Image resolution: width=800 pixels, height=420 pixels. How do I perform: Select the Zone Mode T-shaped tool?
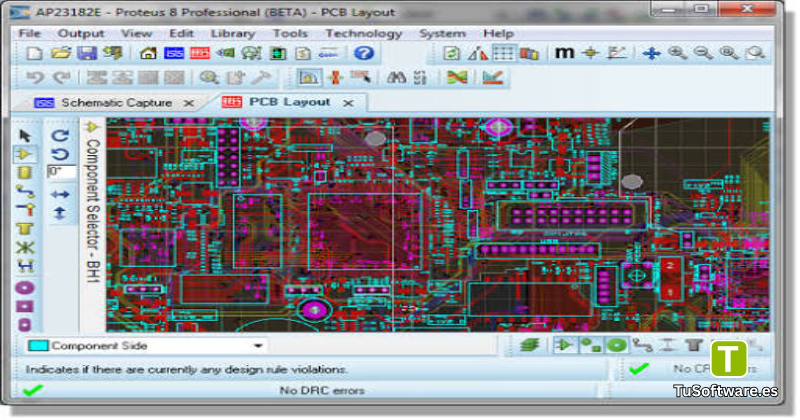24,229
